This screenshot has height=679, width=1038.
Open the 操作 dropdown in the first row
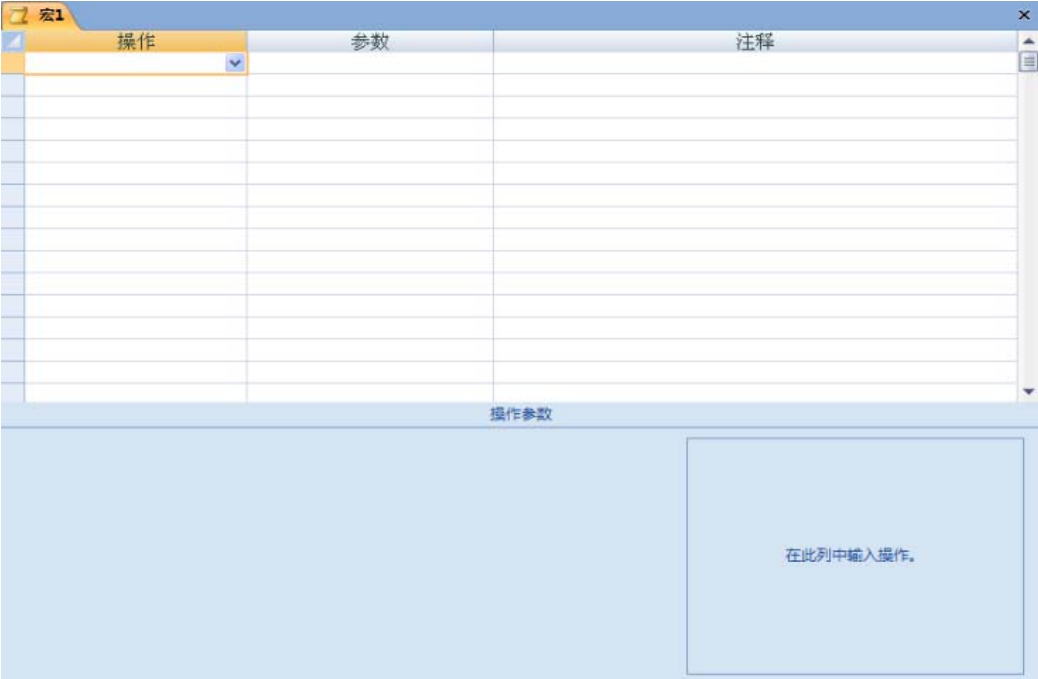coord(235,63)
